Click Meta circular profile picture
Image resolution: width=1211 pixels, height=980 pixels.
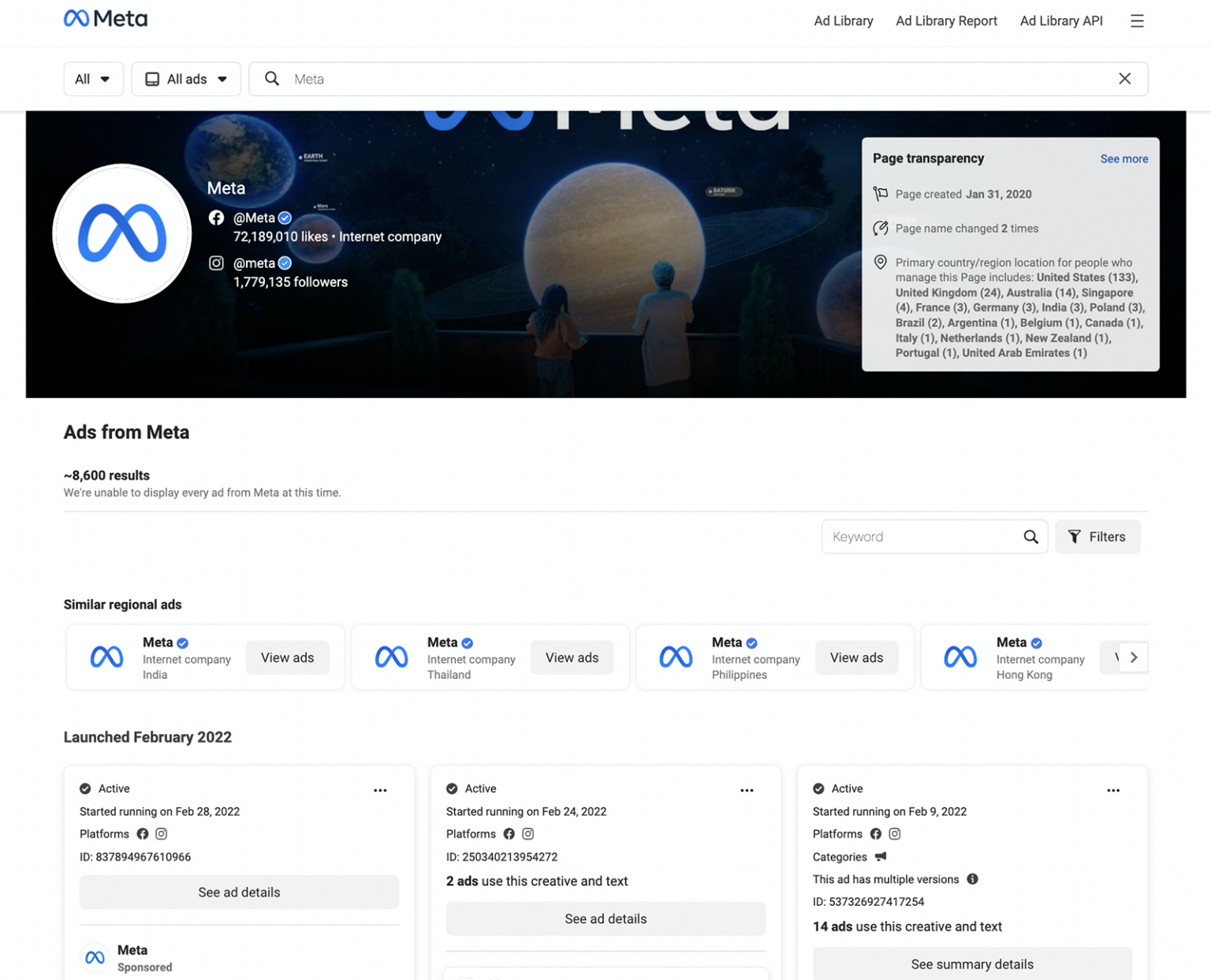tap(122, 233)
